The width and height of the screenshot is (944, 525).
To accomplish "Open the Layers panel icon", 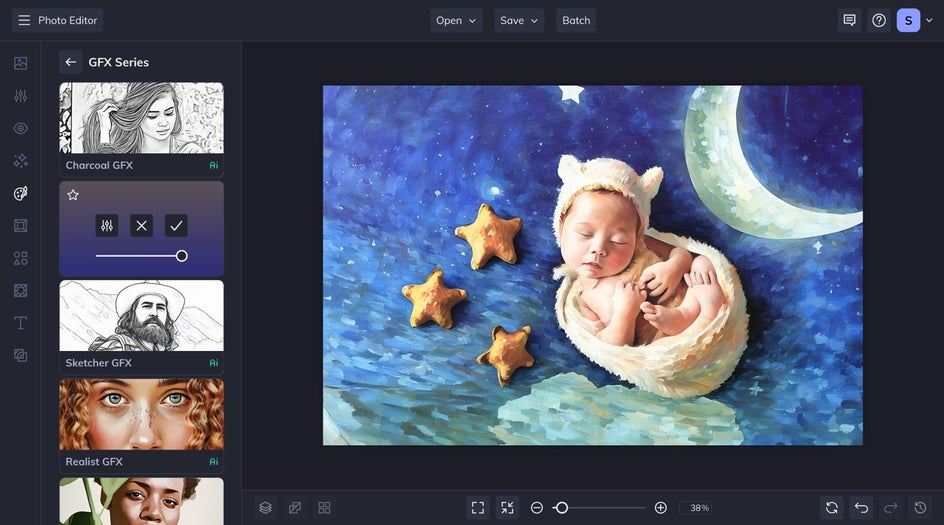I will (x=266, y=508).
